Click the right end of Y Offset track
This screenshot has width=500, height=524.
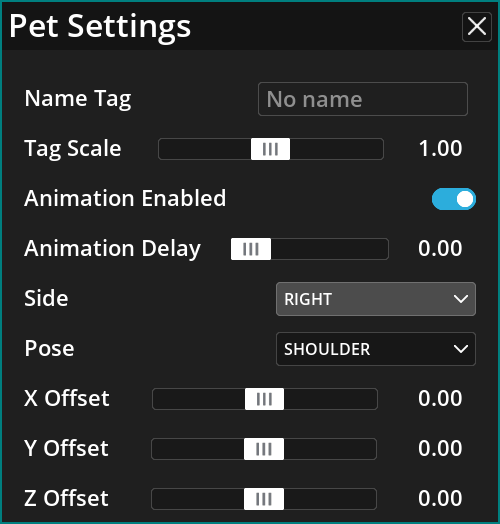pos(372,449)
